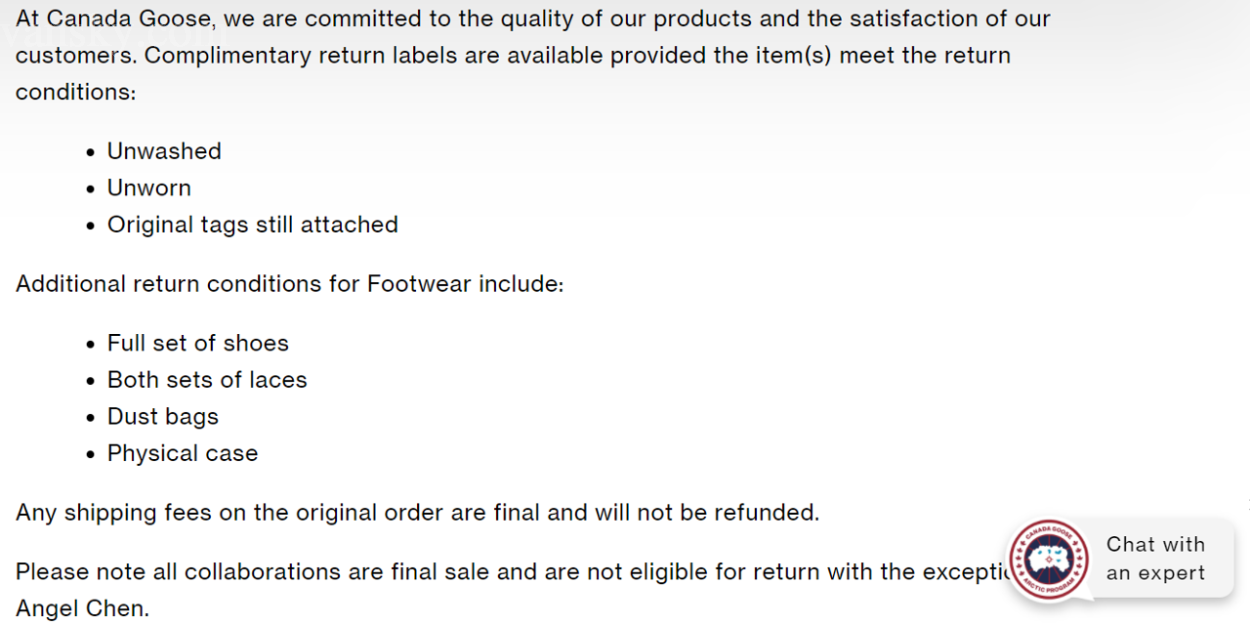The height and width of the screenshot is (642, 1250).
Task: Click the 'Chat with' label text
Action: pos(1155,545)
